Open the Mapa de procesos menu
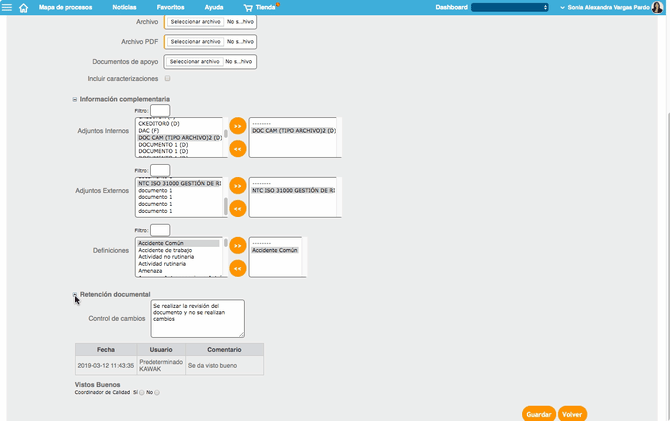Image resolution: width=670 pixels, height=421 pixels. coord(65,7)
